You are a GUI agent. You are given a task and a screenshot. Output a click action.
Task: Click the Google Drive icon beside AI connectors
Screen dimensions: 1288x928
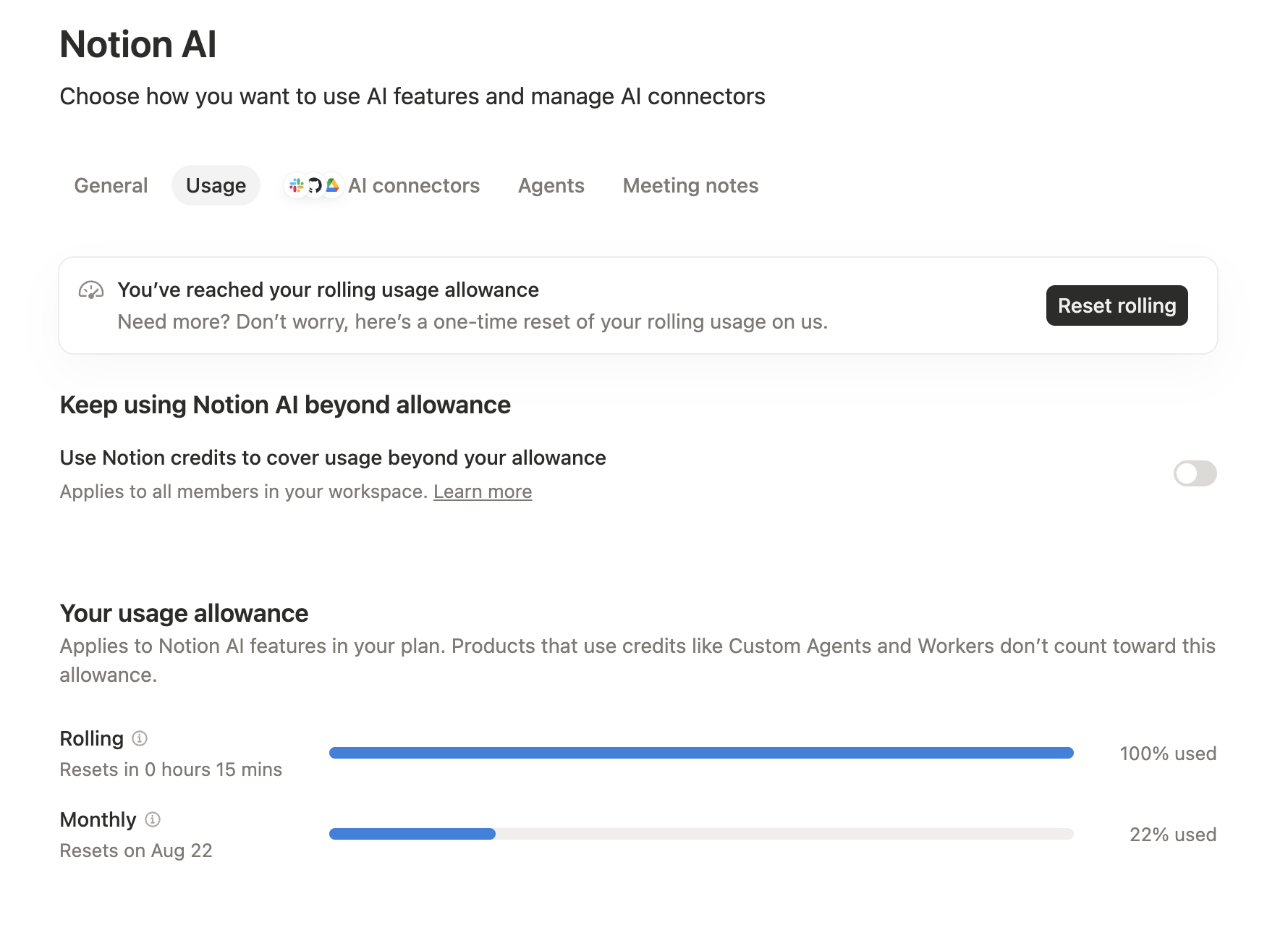click(x=332, y=186)
